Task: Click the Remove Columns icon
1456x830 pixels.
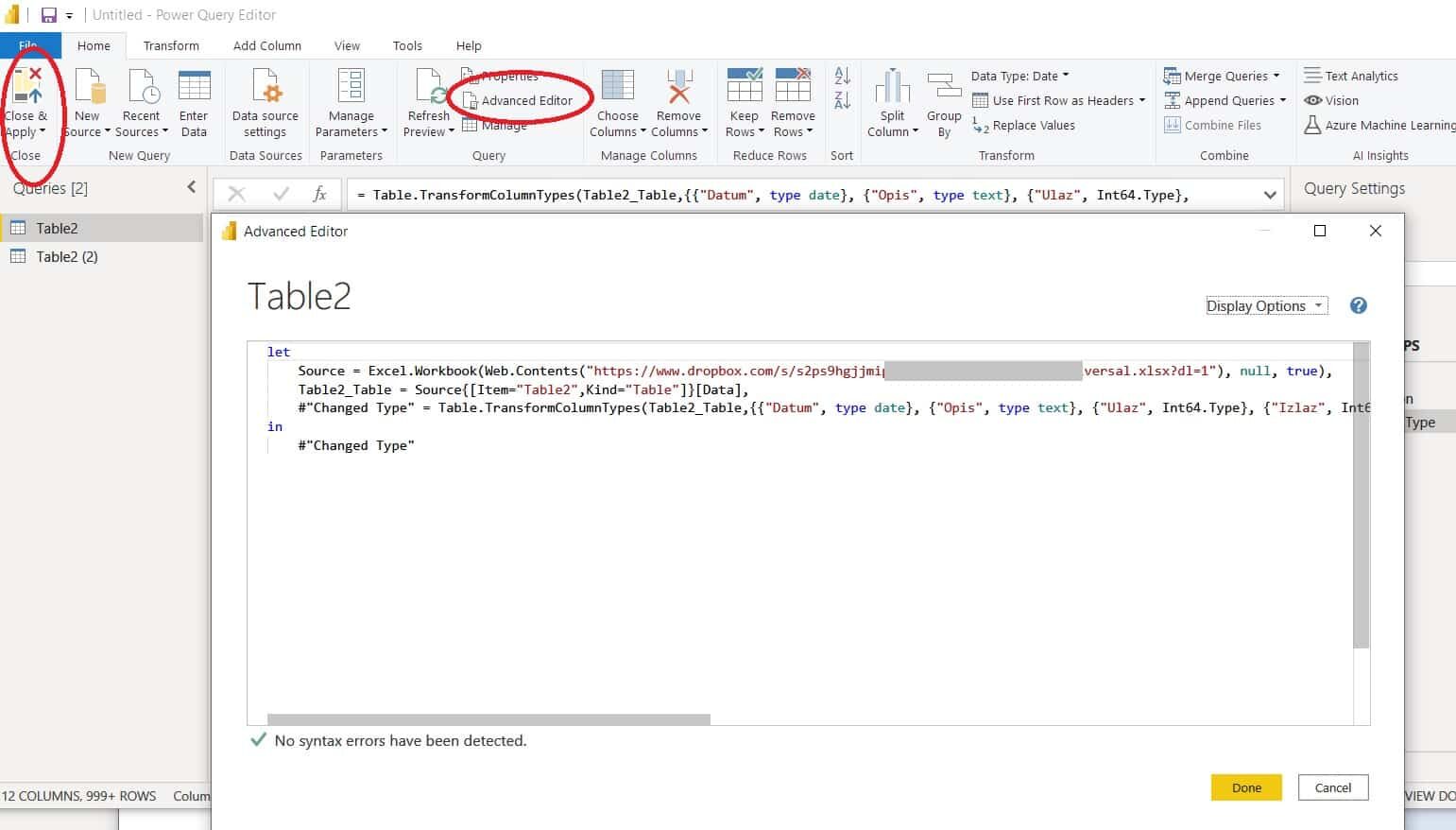Action: pos(678,85)
